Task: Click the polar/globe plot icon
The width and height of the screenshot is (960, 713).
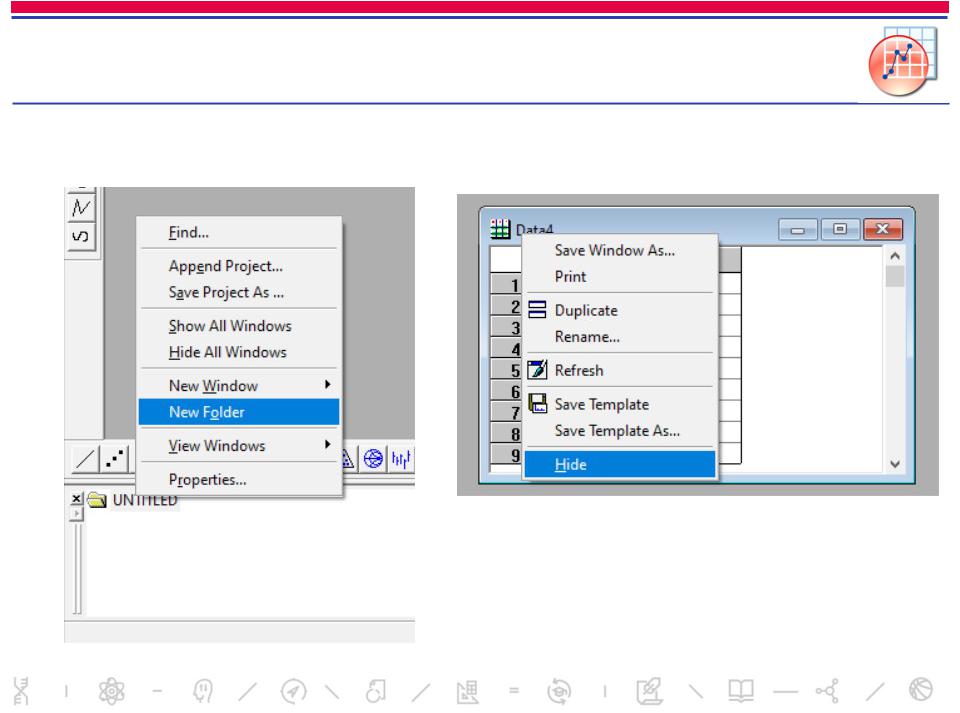Action: pos(373,458)
